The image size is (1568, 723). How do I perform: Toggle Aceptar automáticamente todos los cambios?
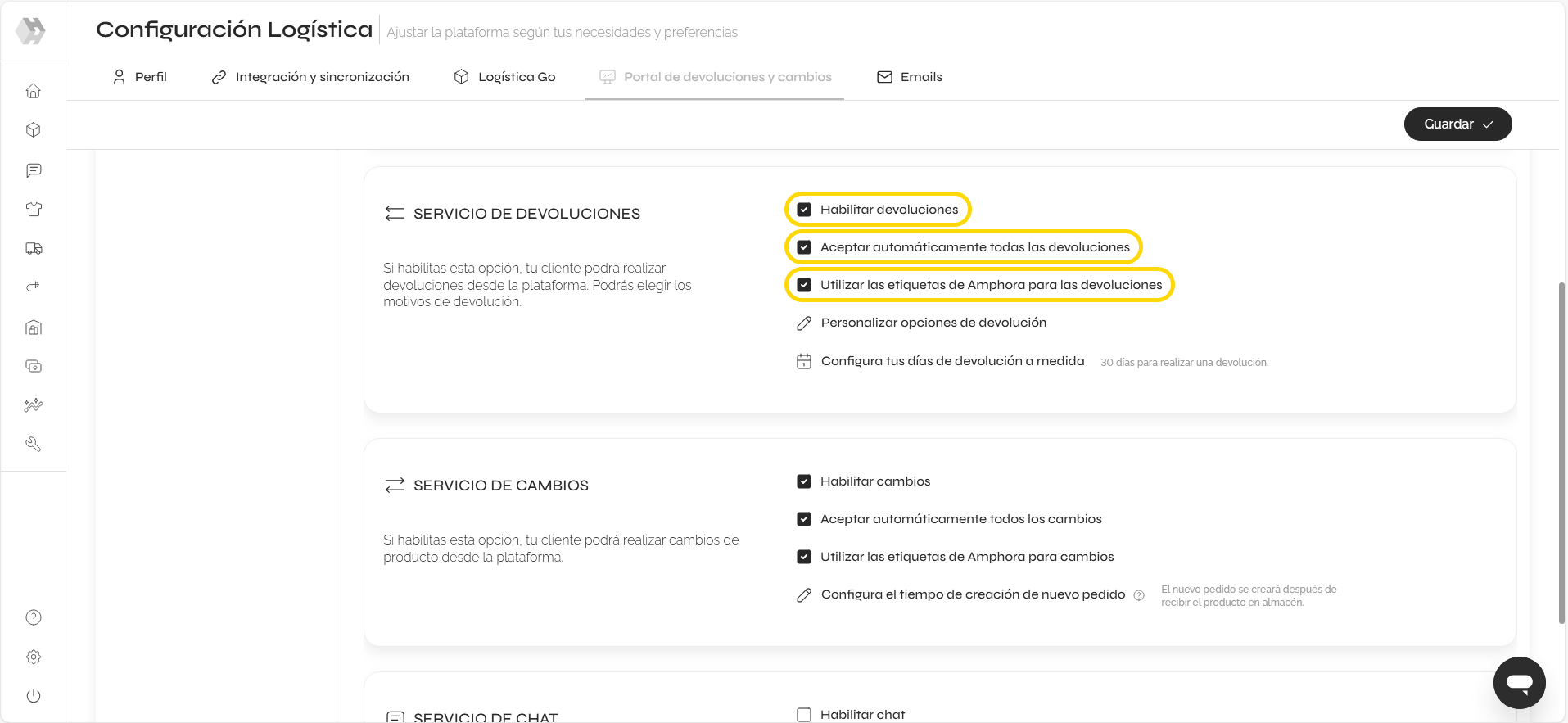(804, 519)
